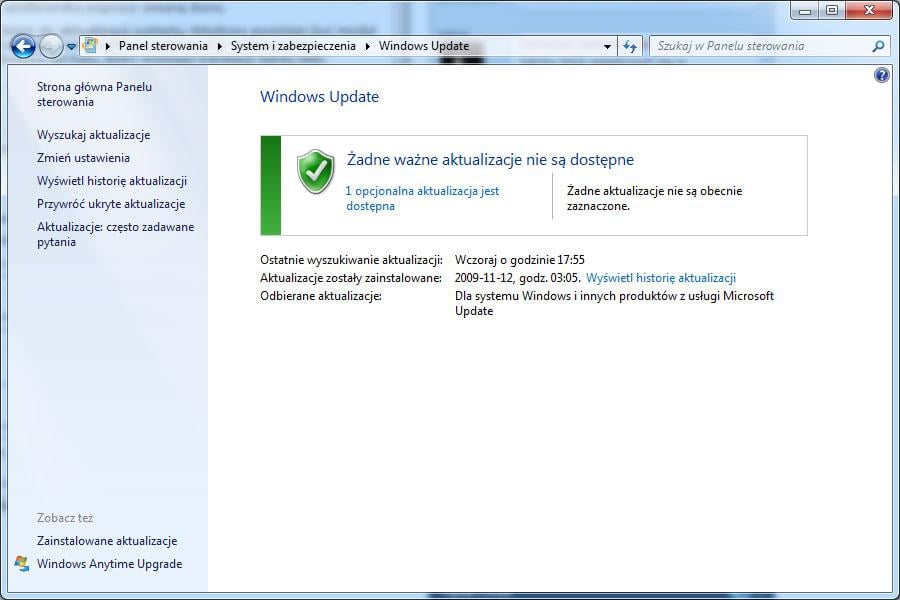The height and width of the screenshot is (600, 900).
Task: Open "Przywróć ukryte aktualizacje" link
Action: [111, 204]
